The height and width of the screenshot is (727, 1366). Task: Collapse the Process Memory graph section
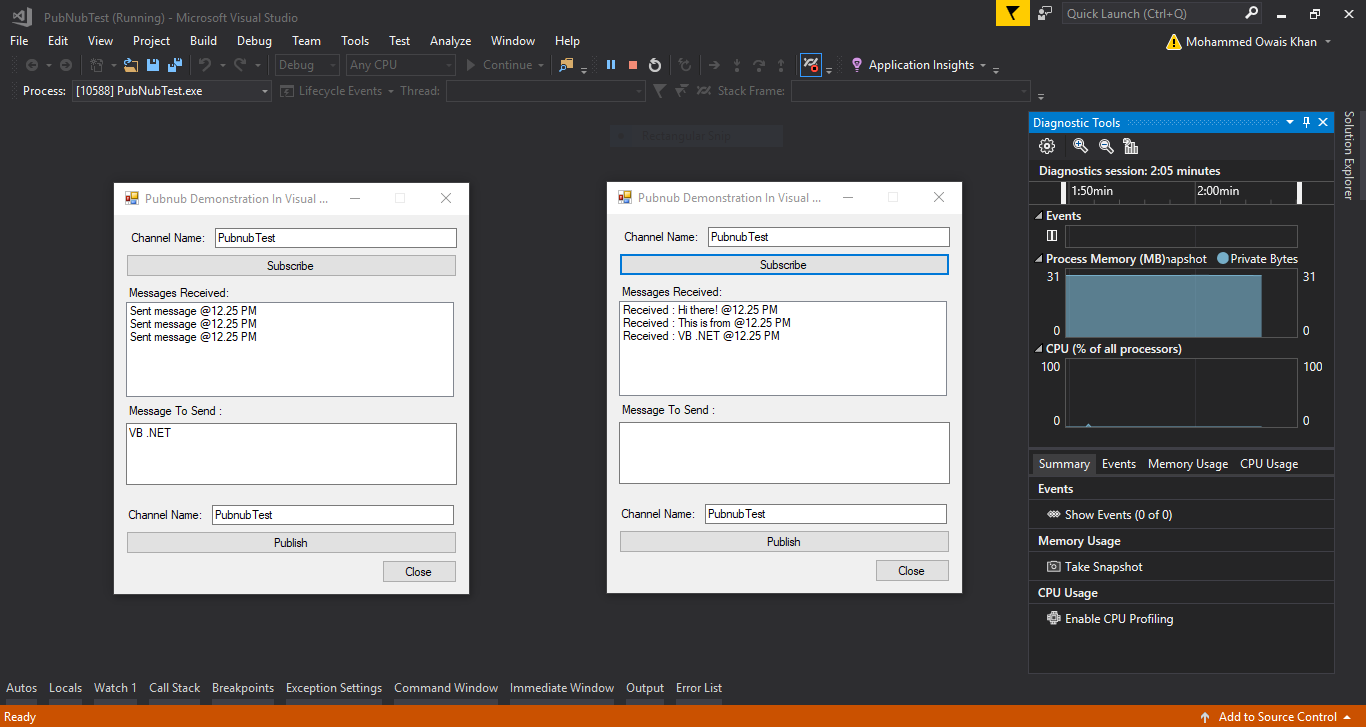1037,259
